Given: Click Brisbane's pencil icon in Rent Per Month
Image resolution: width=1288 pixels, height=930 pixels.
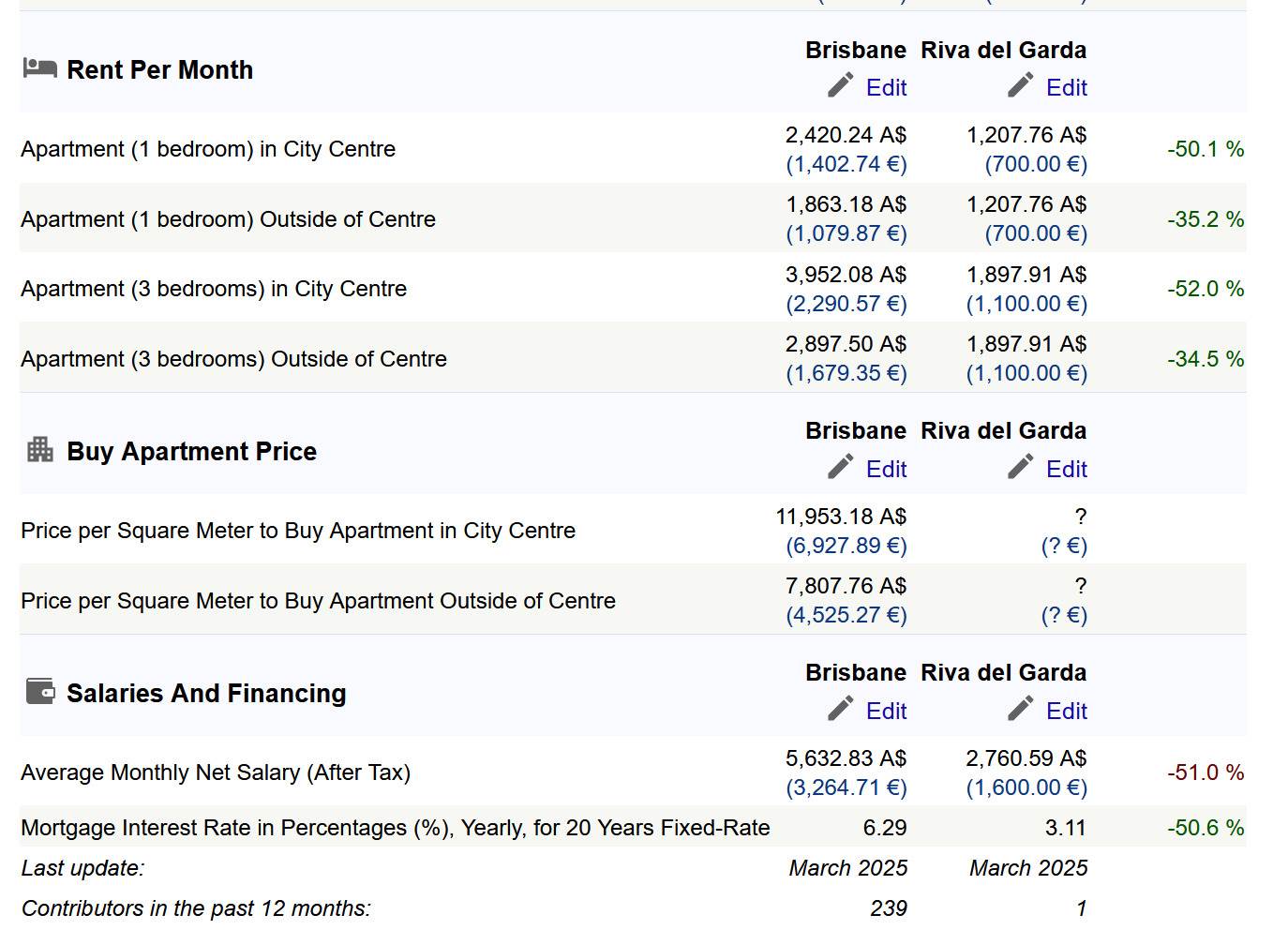Looking at the screenshot, I should tap(841, 85).
